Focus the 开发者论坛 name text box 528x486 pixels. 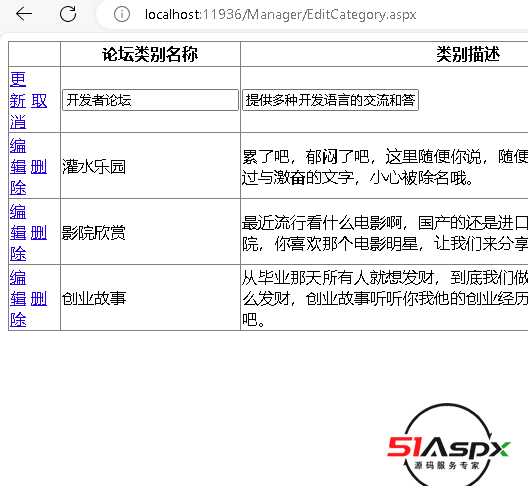150,100
